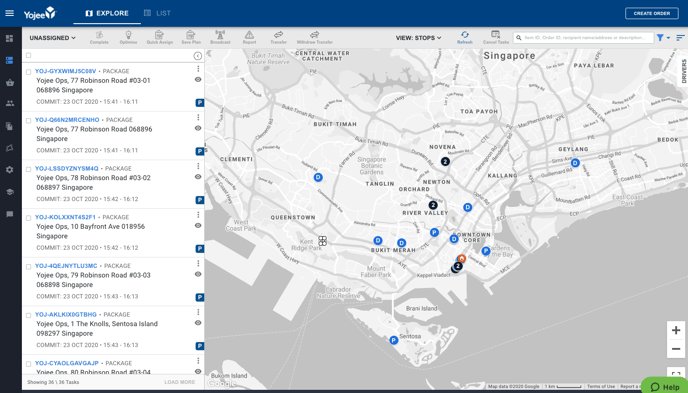Image resolution: width=688 pixels, height=393 pixels.
Task: Click the orange hub marker downtown
Action: 462,259
